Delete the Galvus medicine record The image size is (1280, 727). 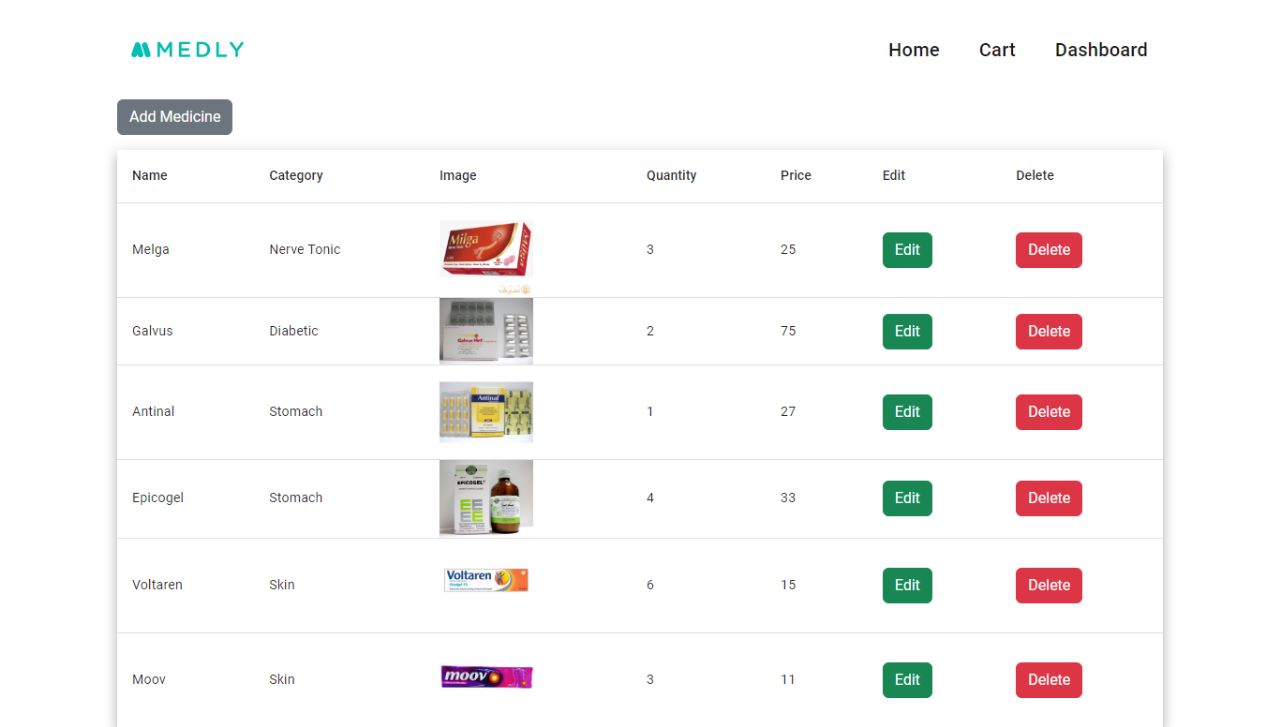[x=1048, y=331]
